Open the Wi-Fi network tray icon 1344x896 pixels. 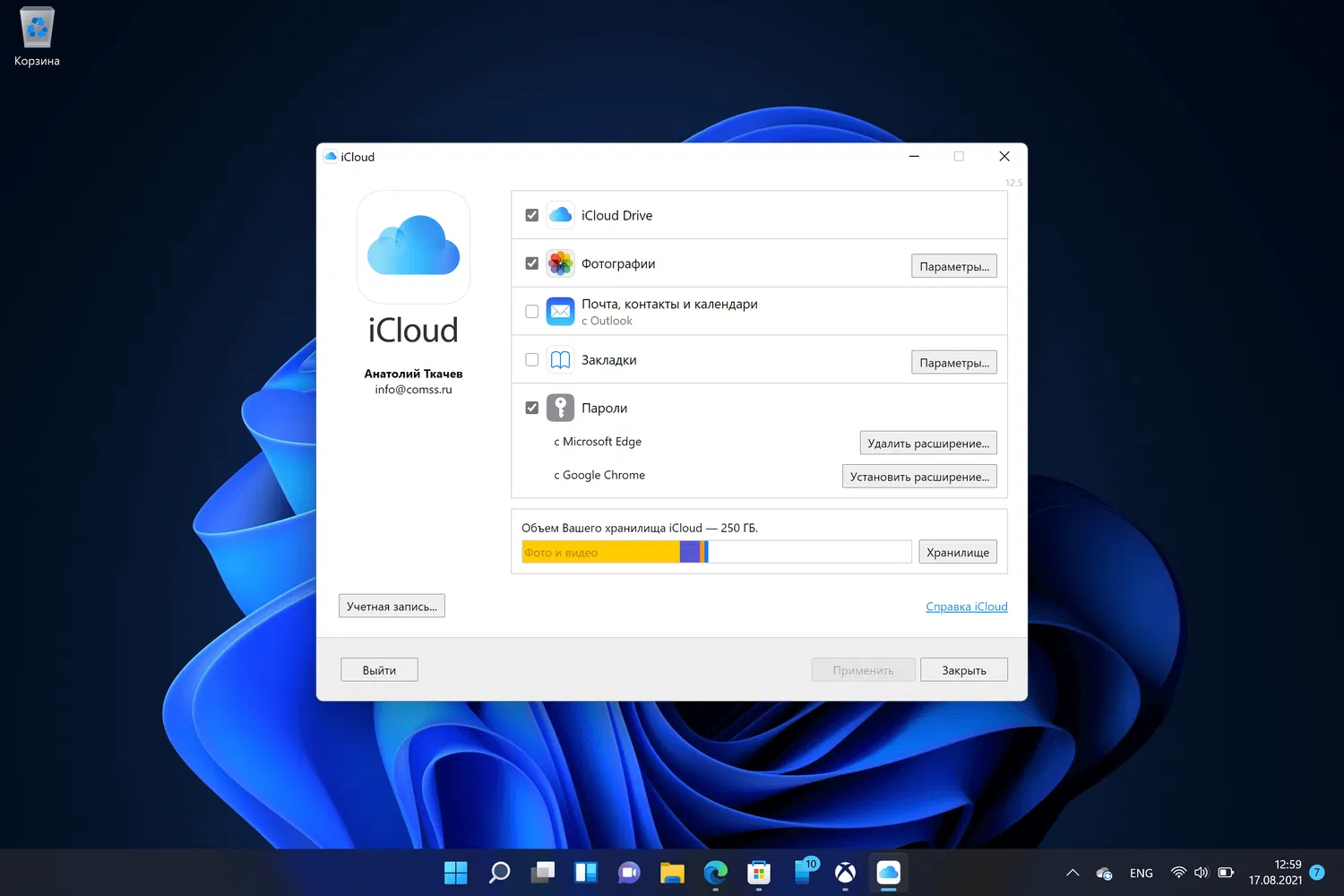(x=1178, y=873)
